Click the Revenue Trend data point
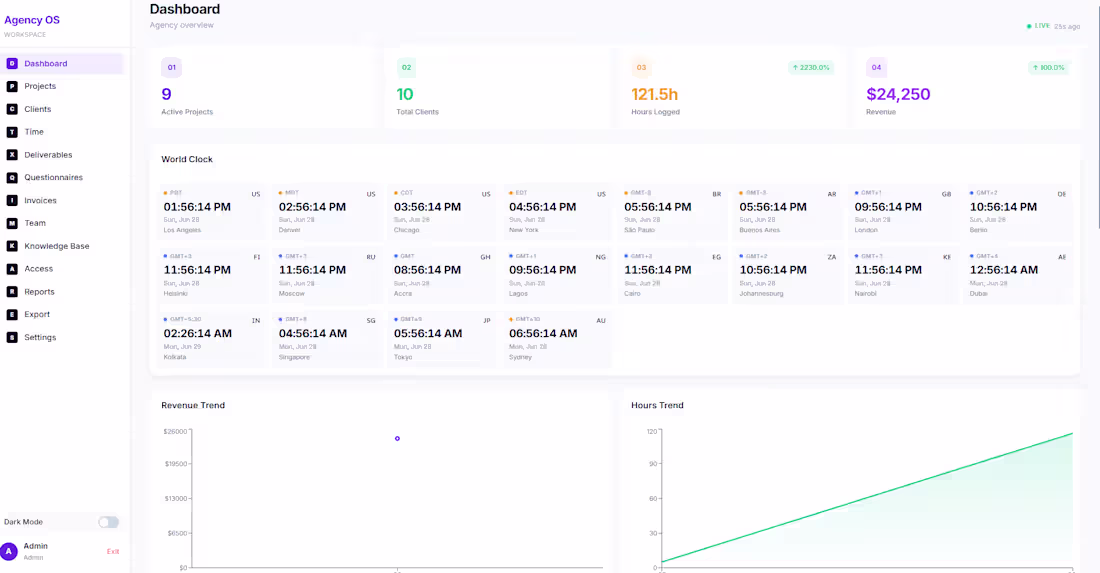Viewport: 1100px width, 573px height. [397, 438]
